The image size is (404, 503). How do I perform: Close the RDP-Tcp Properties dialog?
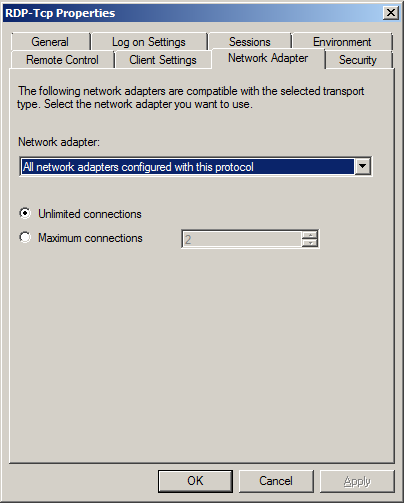(391, 13)
